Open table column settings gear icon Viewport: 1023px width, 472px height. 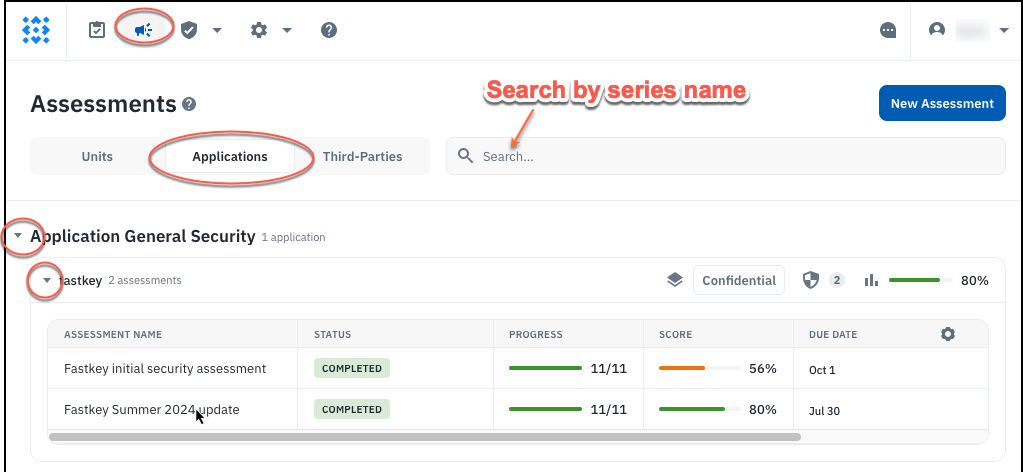coord(947,334)
